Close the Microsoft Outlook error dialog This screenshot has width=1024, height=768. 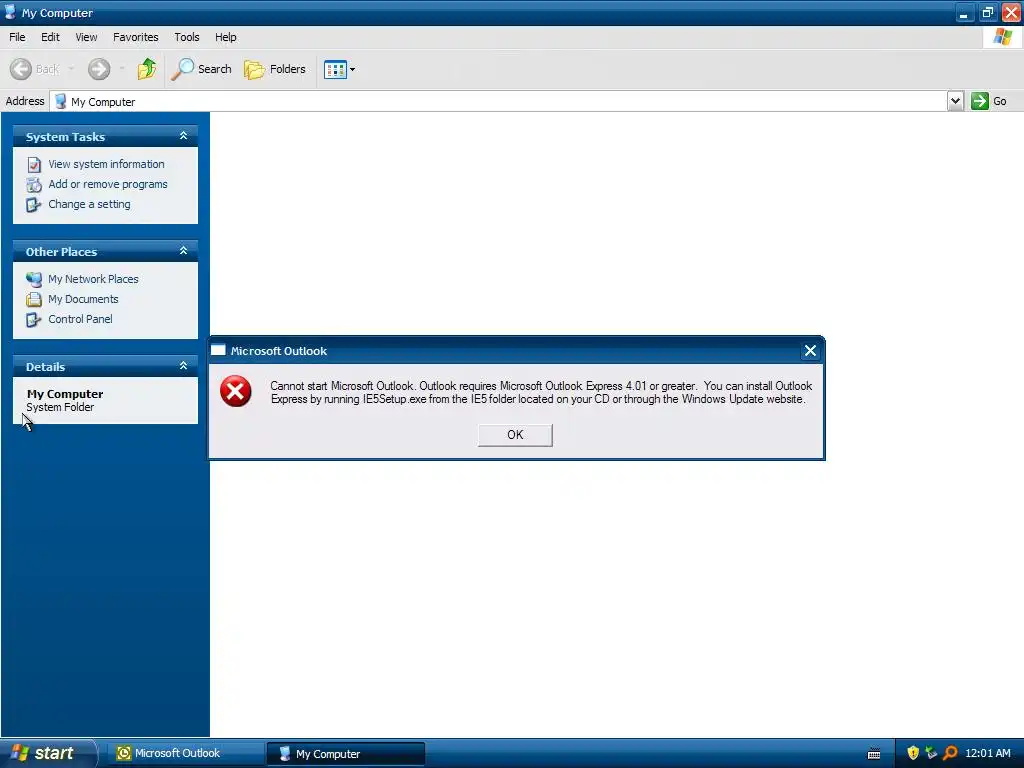tap(810, 351)
